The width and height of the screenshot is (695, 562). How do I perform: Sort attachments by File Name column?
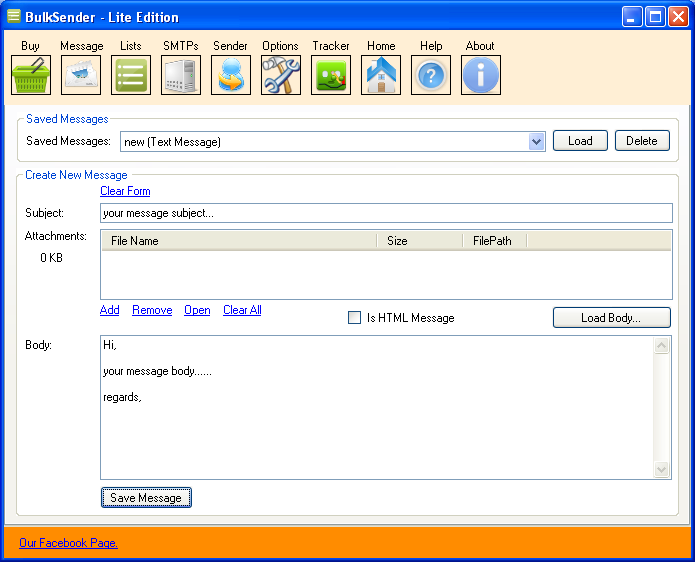click(239, 241)
